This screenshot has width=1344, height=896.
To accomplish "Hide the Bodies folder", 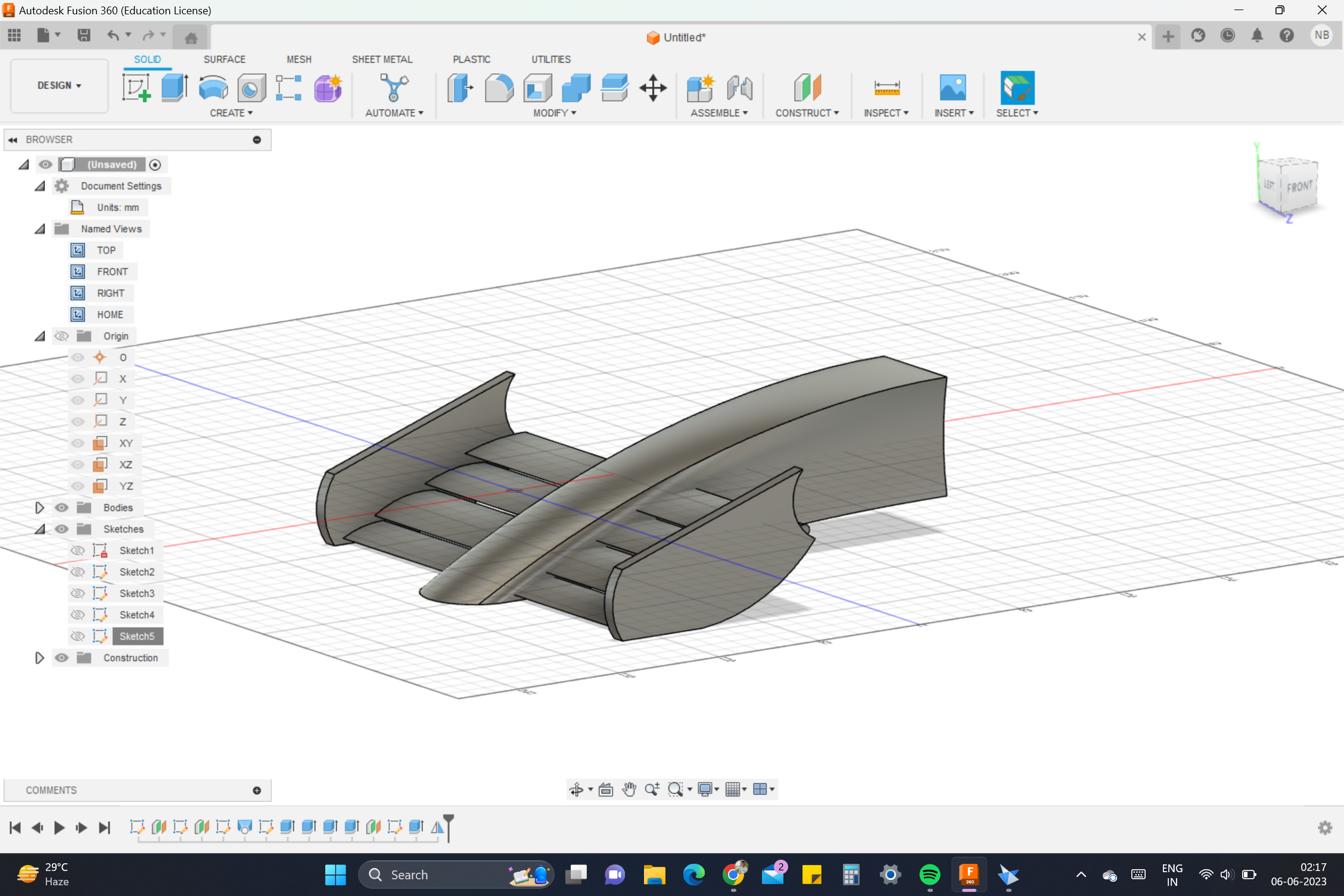I will [61, 507].
